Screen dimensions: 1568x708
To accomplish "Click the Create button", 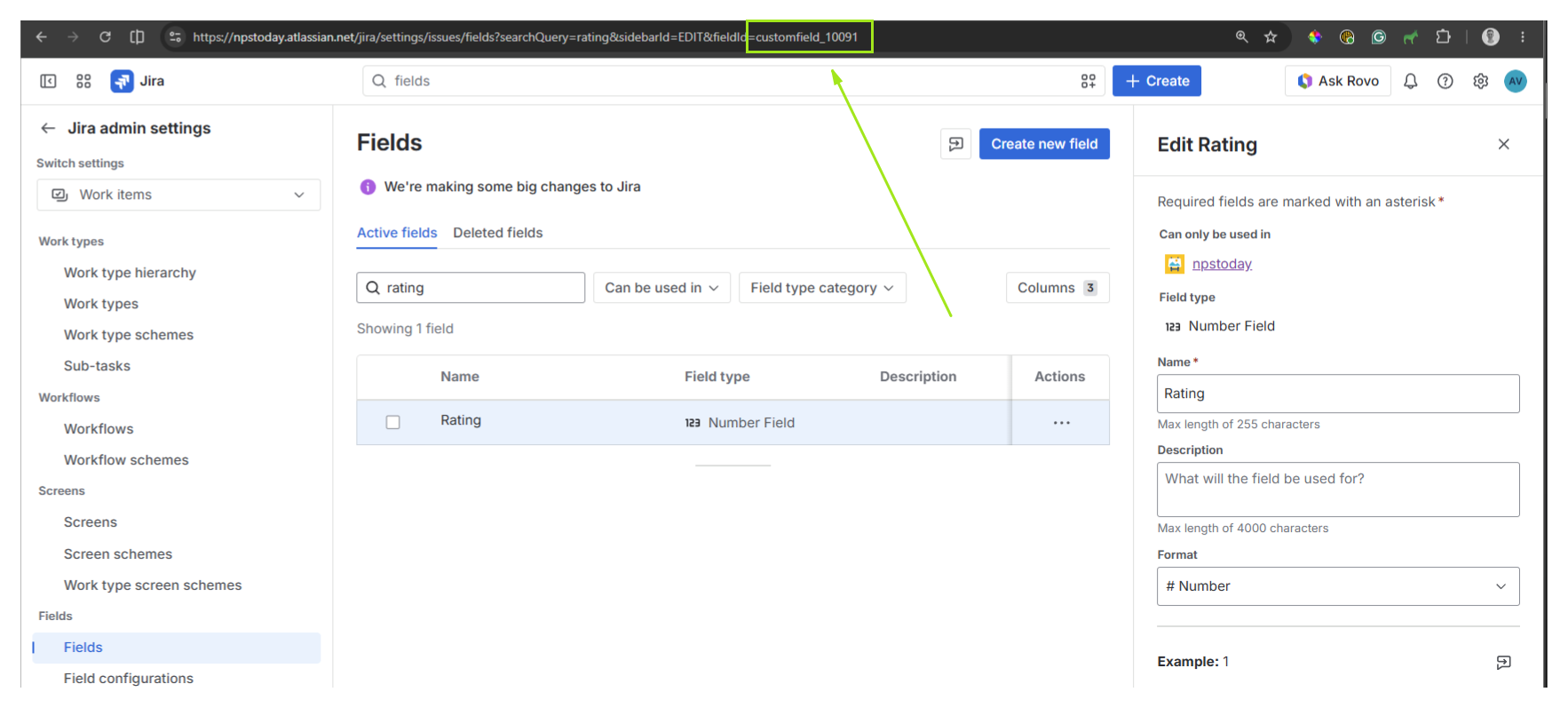I will click(1157, 81).
